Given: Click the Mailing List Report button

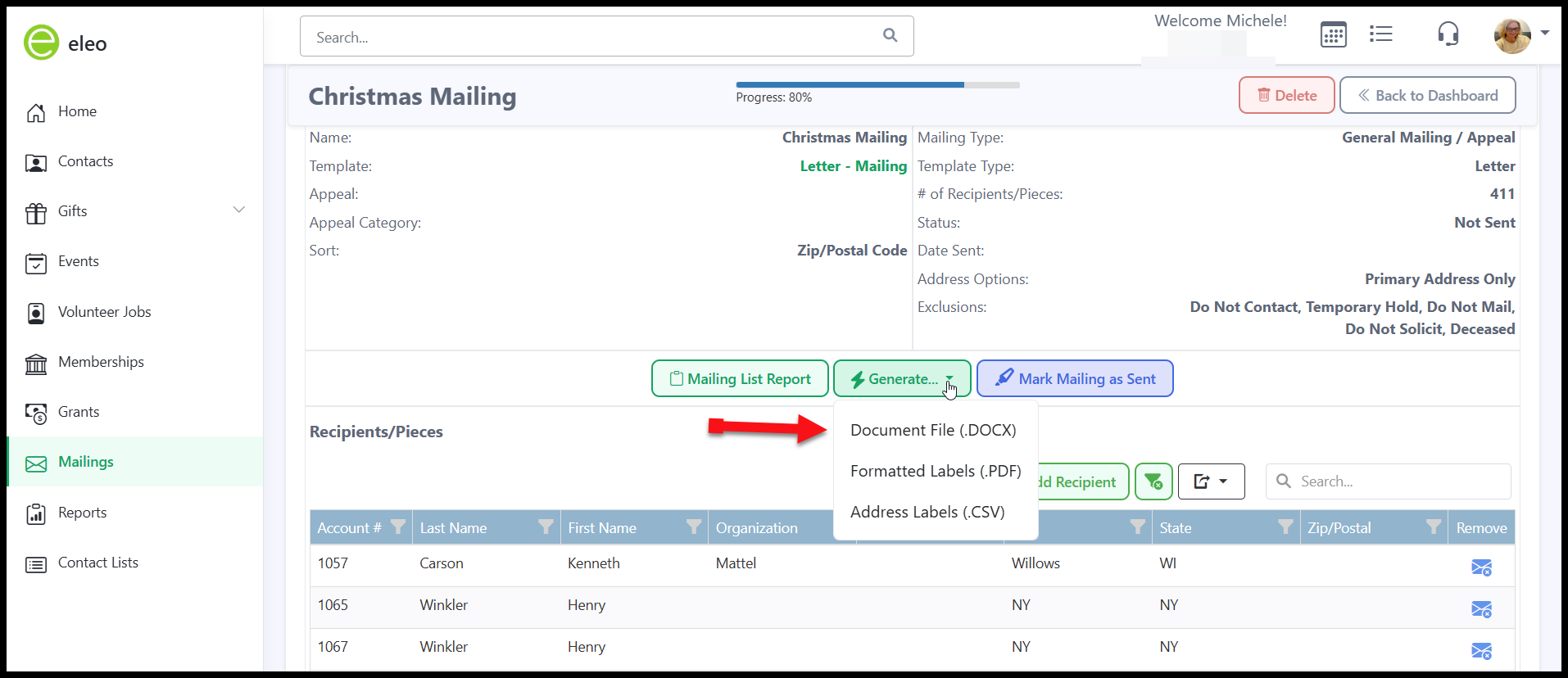Looking at the screenshot, I should [740, 378].
